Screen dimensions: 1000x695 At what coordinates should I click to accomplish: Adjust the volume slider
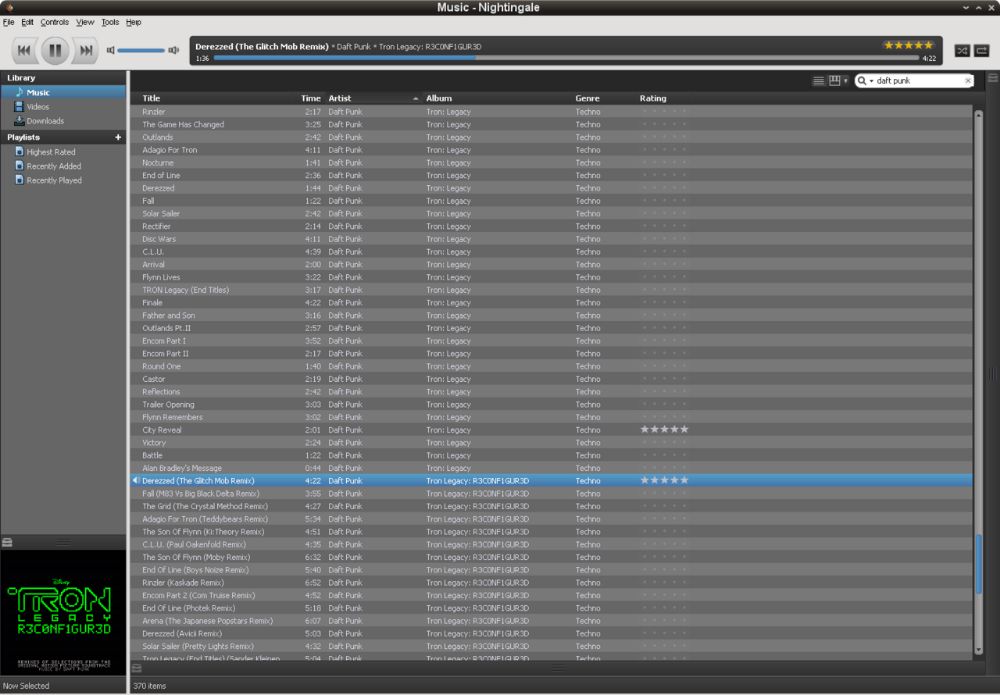[x=141, y=50]
